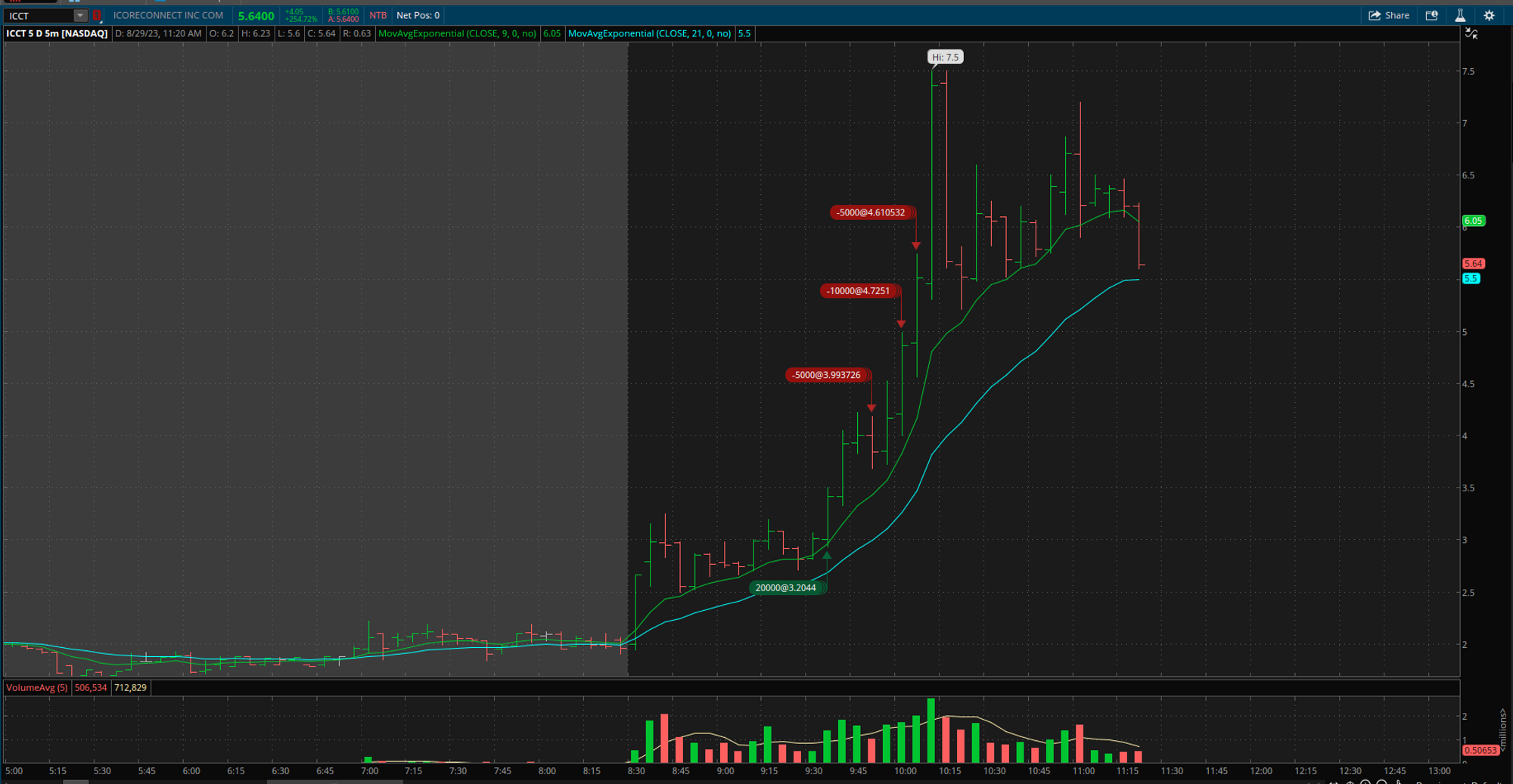Viewport: 1513px width, 784px height.
Task: Click the ICCT 5 D 5m [NASDAQ] label
Action: click(57, 33)
